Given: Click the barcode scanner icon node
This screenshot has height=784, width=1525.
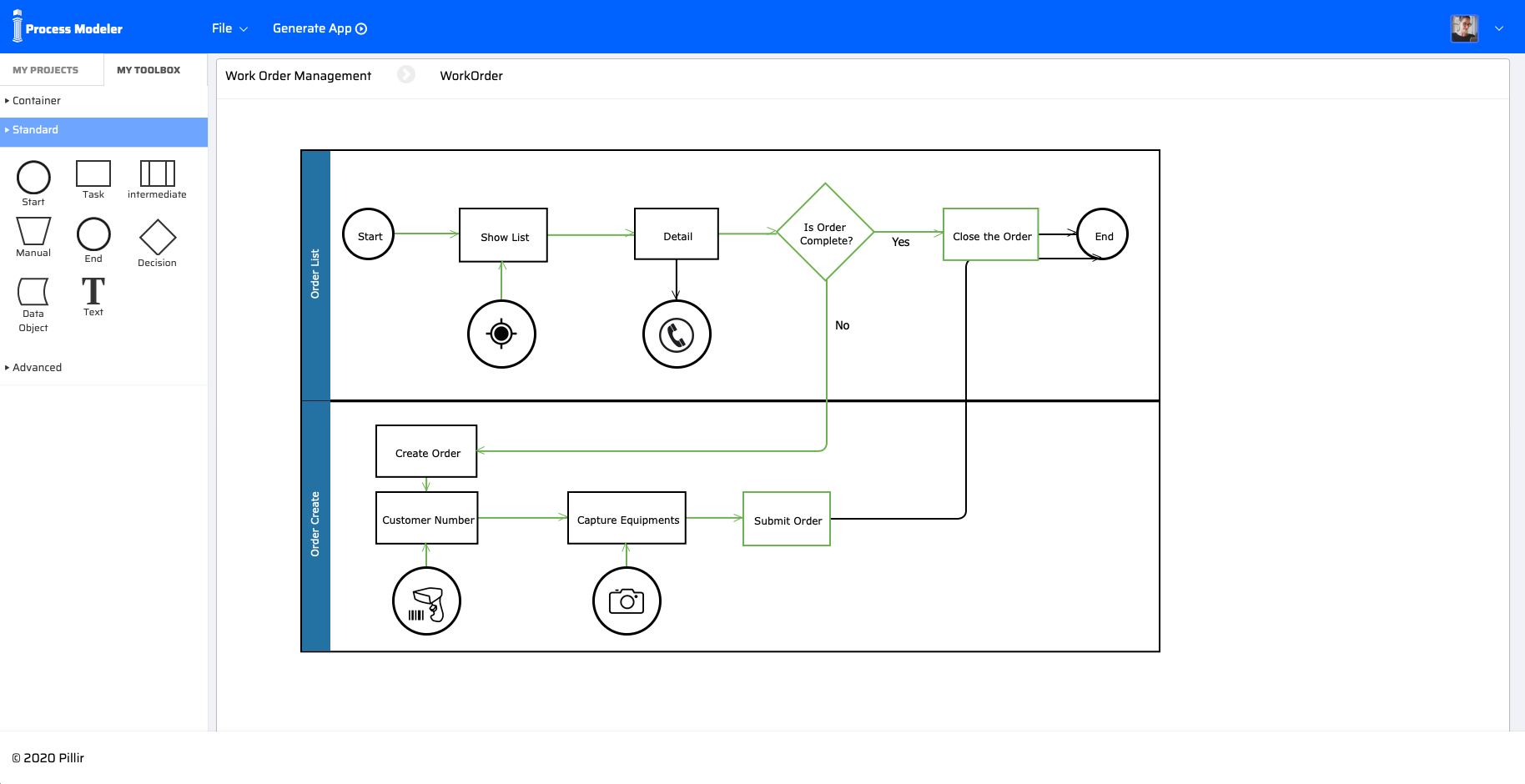Looking at the screenshot, I should coord(426,601).
